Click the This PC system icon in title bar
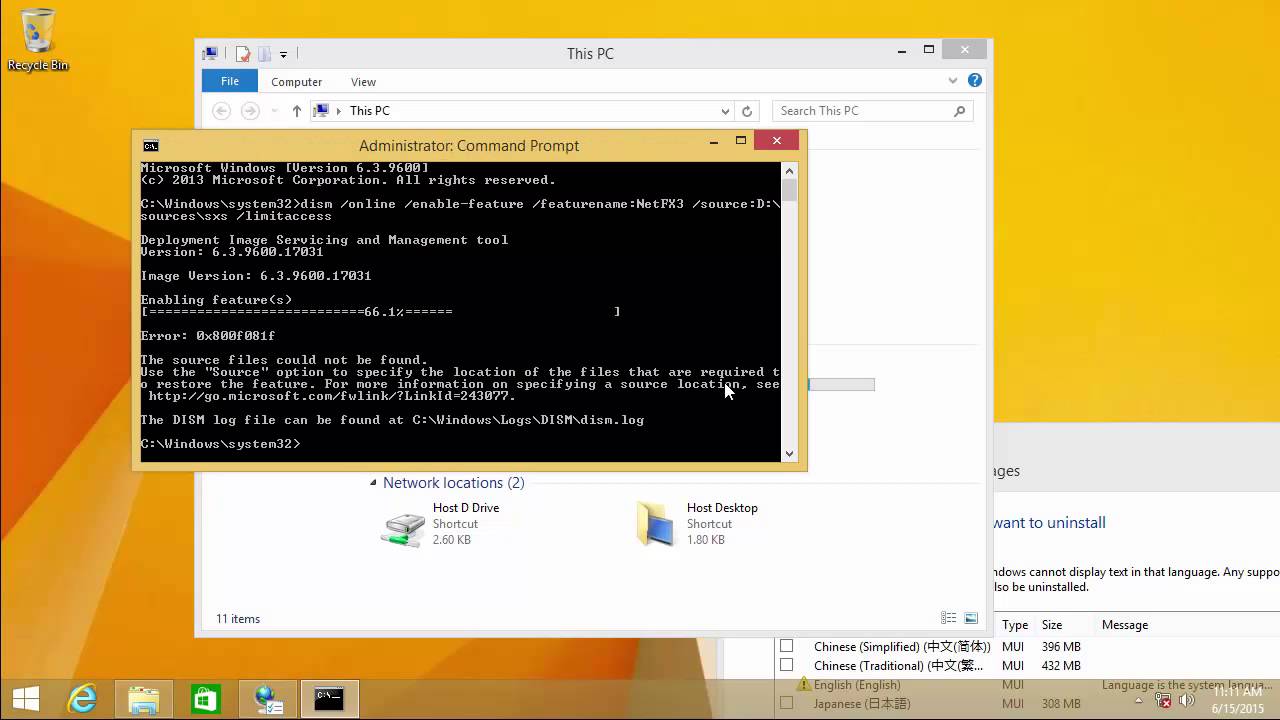The width and height of the screenshot is (1280, 720). point(210,54)
